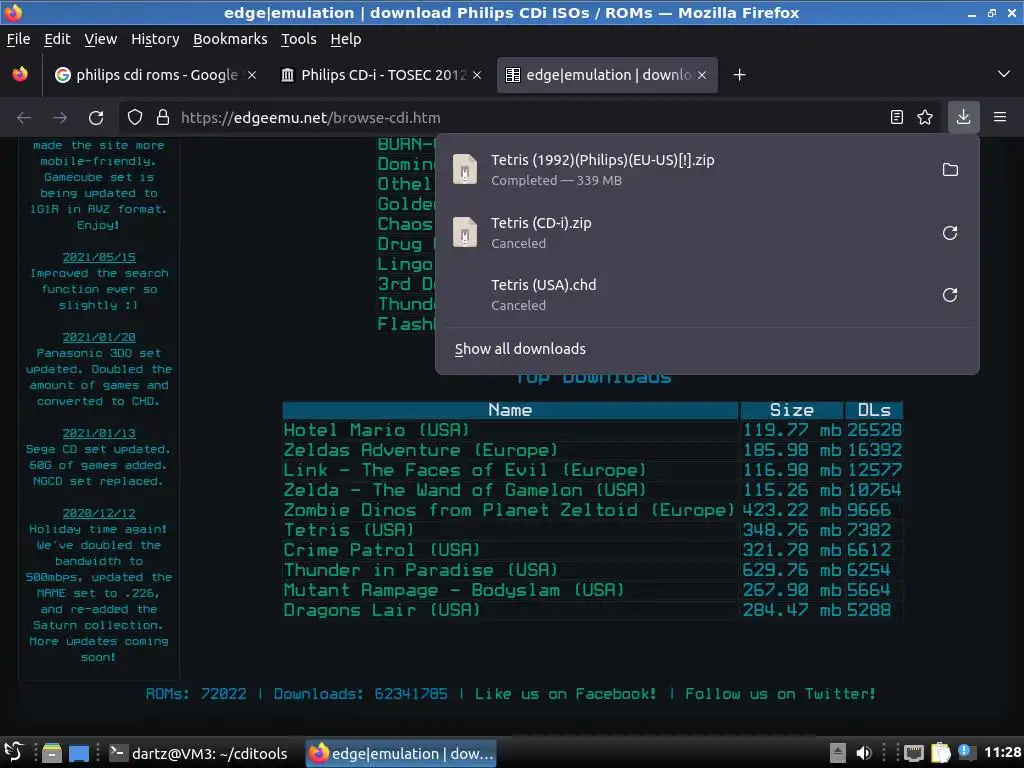
Task: Open Zeldas Adventure (Europe) link
Action: (421, 451)
